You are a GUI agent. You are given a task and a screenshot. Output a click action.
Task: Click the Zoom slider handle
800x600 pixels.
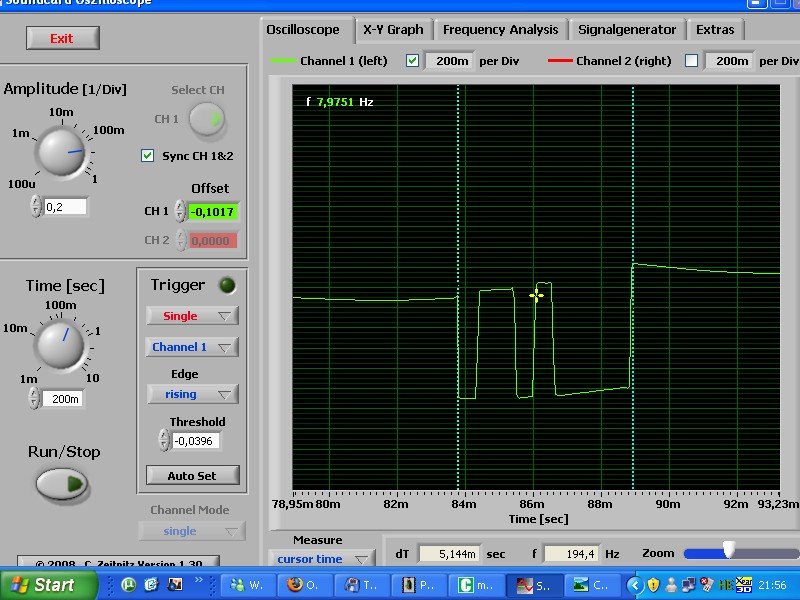pos(729,550)
